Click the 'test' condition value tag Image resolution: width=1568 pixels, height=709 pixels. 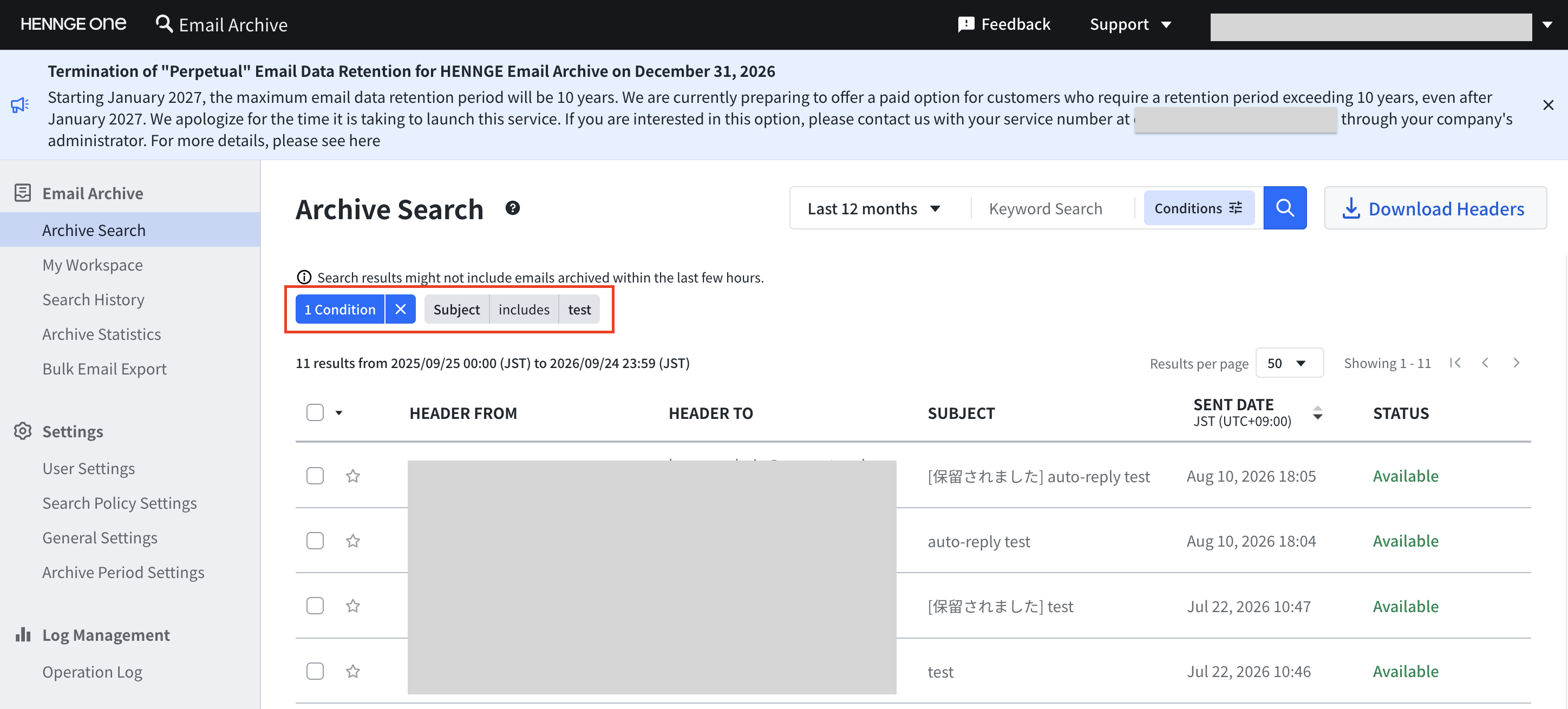pyautogui.click(x=579, y=309)
